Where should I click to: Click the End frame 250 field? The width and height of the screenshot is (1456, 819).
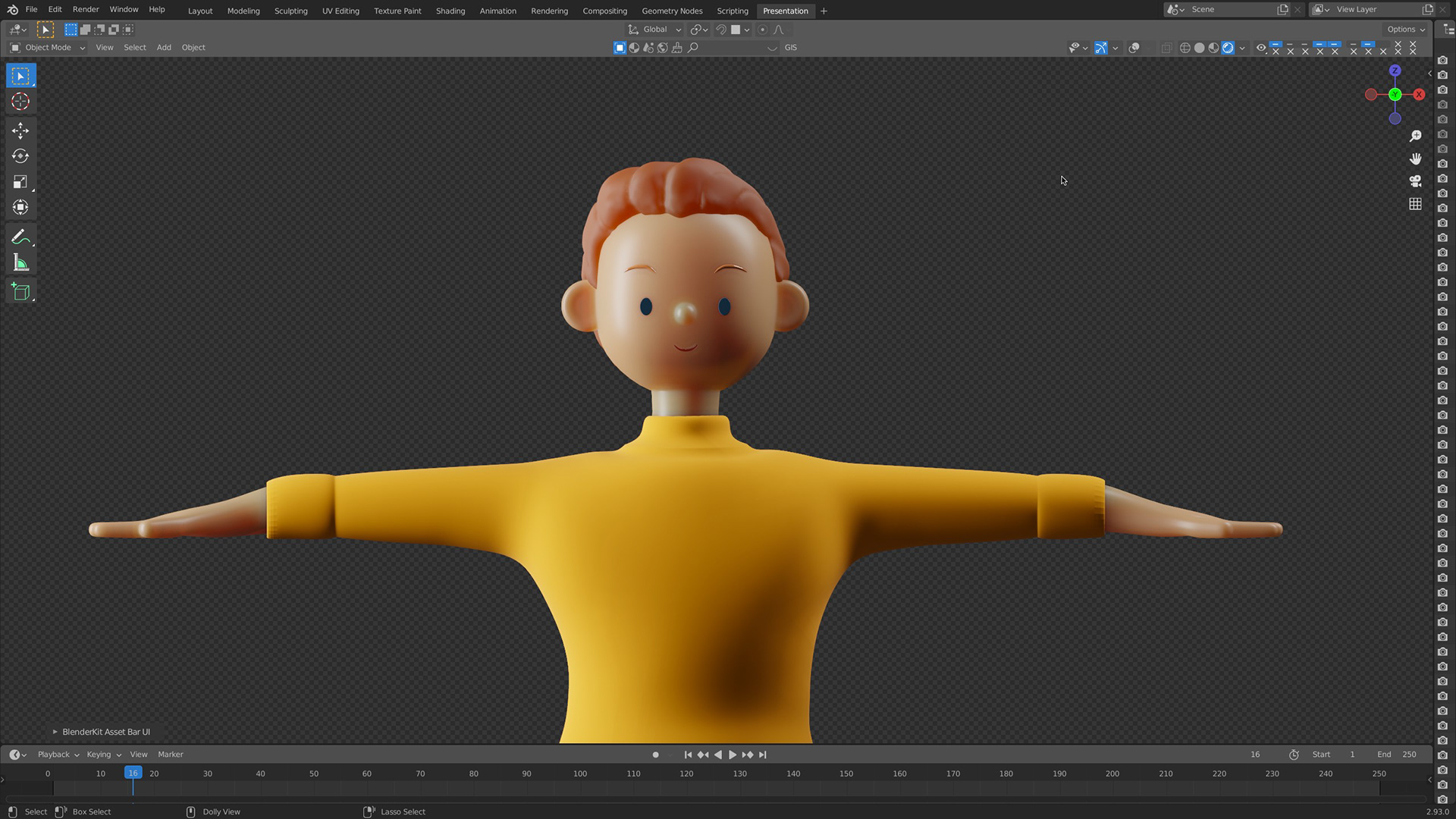click(x=1398, y=755)
